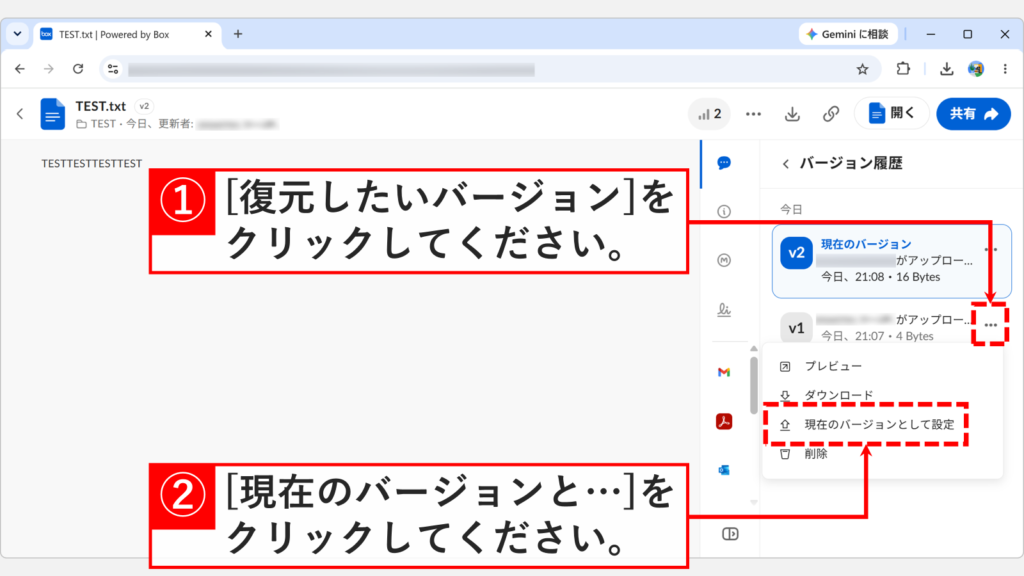Viewport: 1024px width, 576px height.
Task: Click the browser forward arrow
Action: pos(49,69)
